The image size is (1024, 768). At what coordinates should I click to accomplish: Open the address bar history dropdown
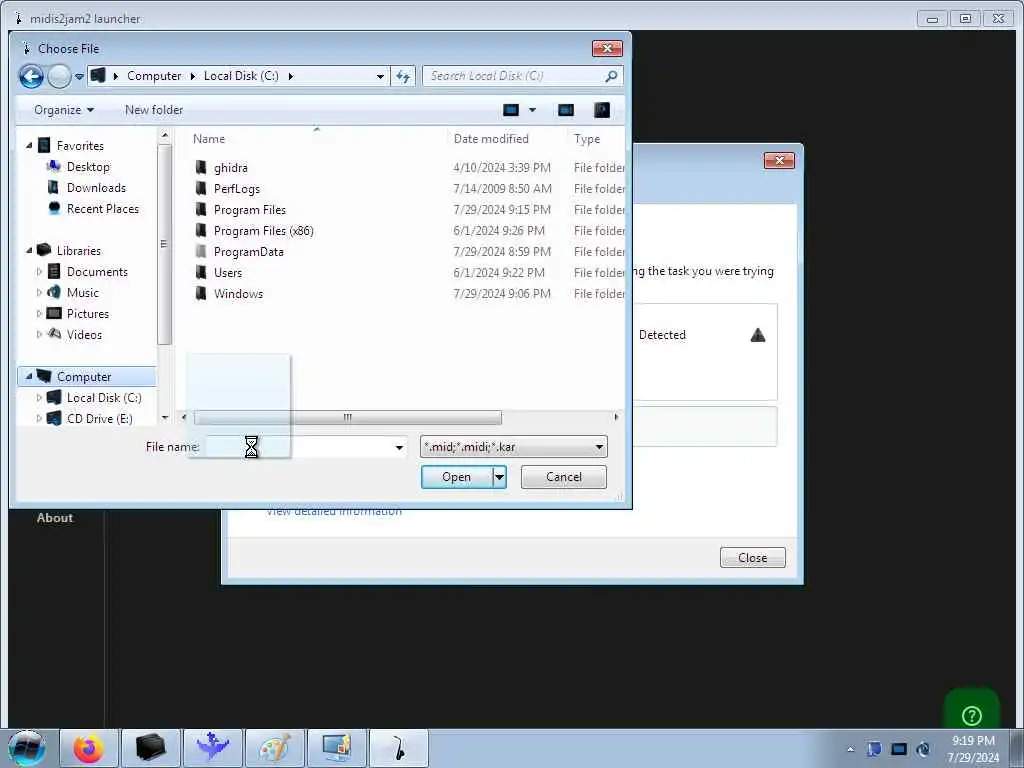click(x=380, y=76)
